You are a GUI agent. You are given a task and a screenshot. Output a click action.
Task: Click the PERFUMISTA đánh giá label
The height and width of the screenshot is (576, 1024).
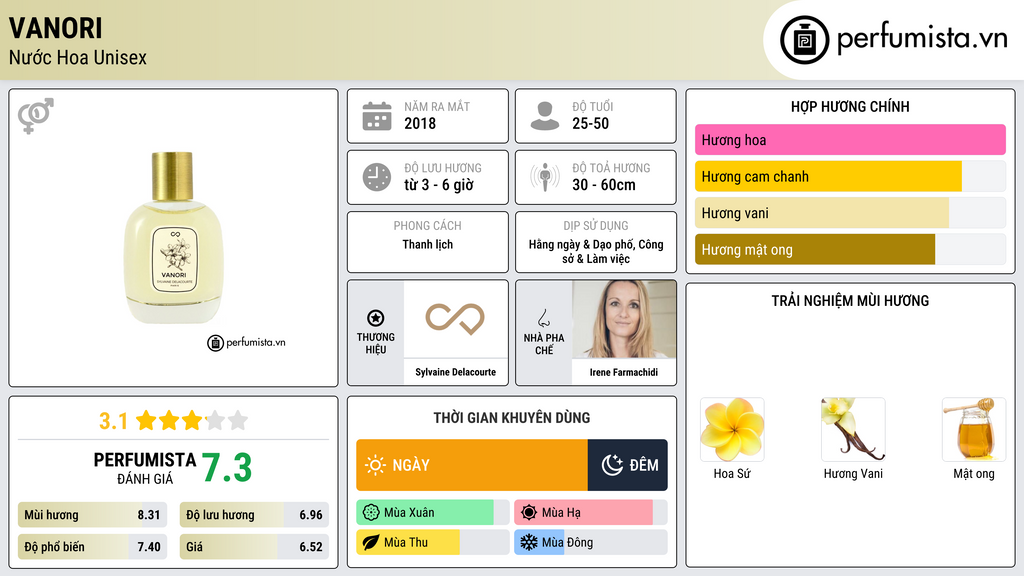point(144,468)
